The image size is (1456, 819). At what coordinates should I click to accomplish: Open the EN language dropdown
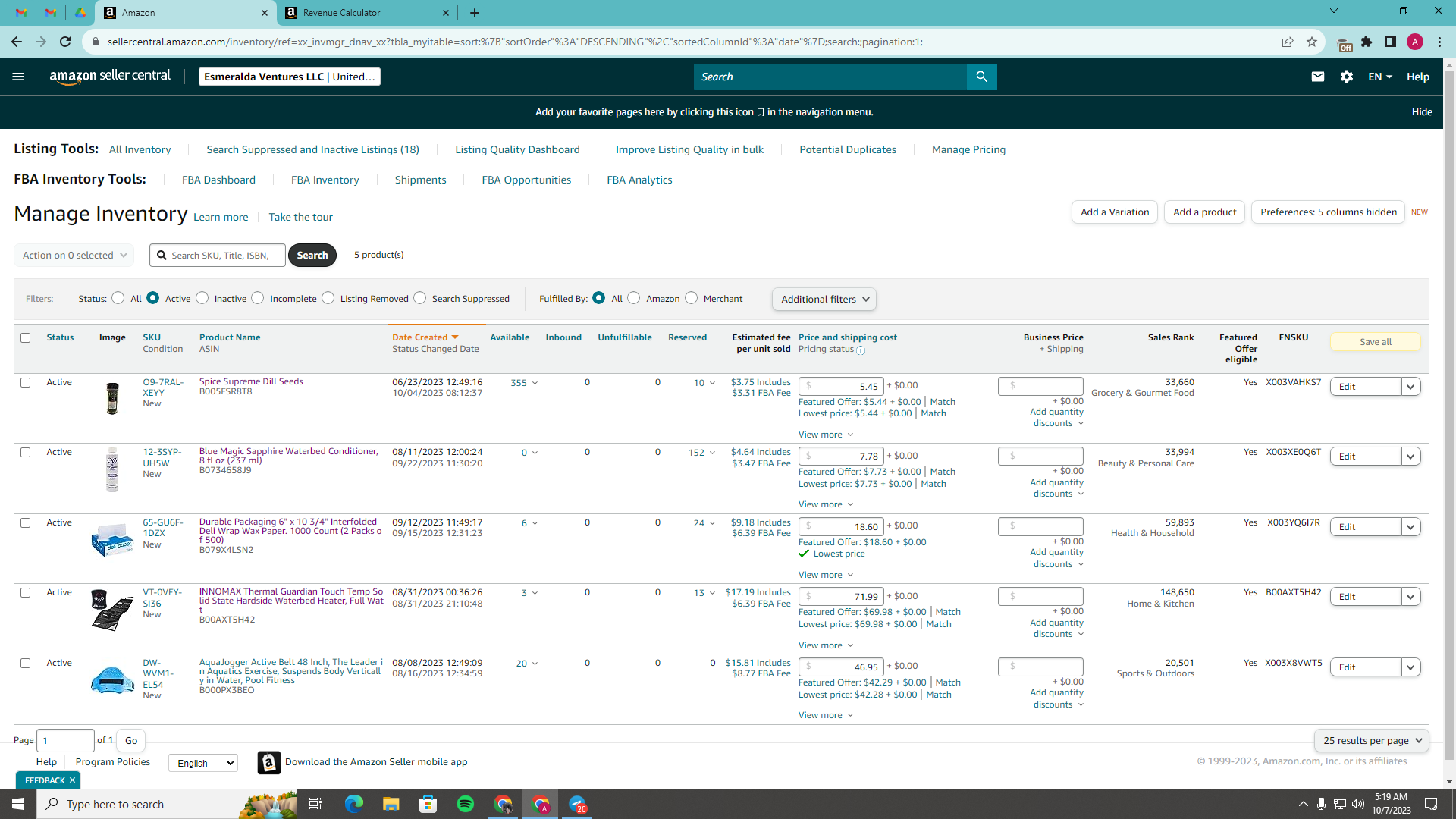(x=1380, y=77)
